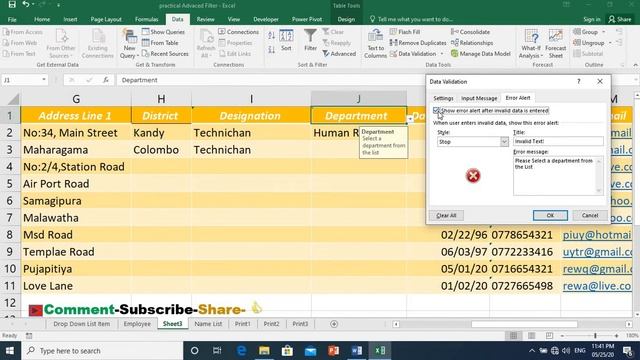This screenshot has width=640, height=360.
Task: Open New Query tool
Action: tap(129, 44)
